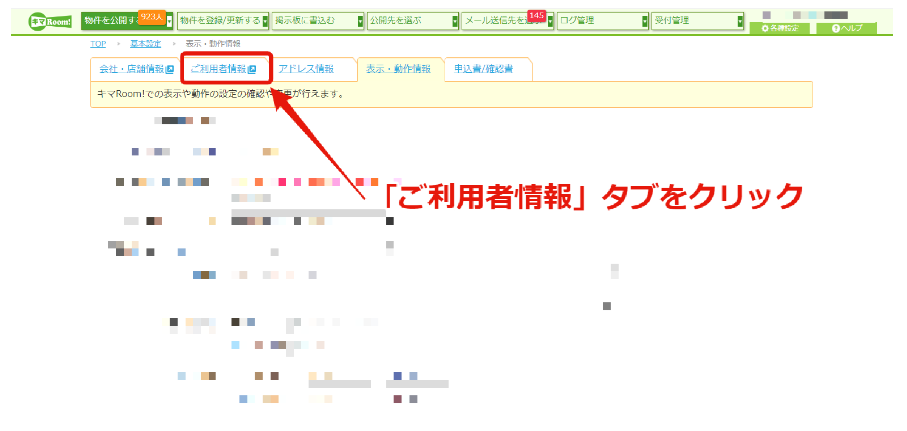Click external-link icon beside ご利用者情報
The image size is (907, 431).
(x=252, y=69)
